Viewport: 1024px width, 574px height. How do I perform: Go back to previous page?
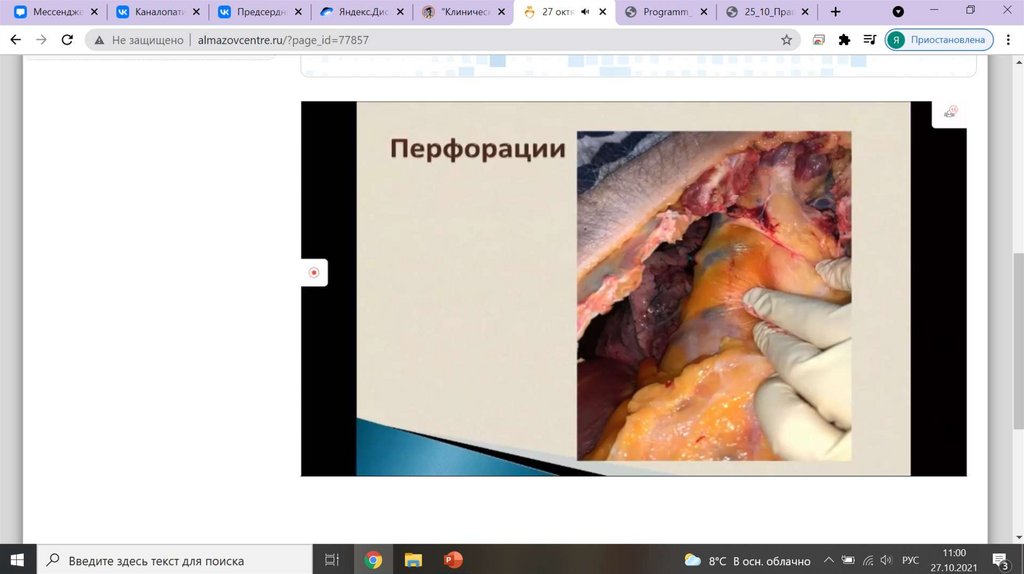[16, 40]
